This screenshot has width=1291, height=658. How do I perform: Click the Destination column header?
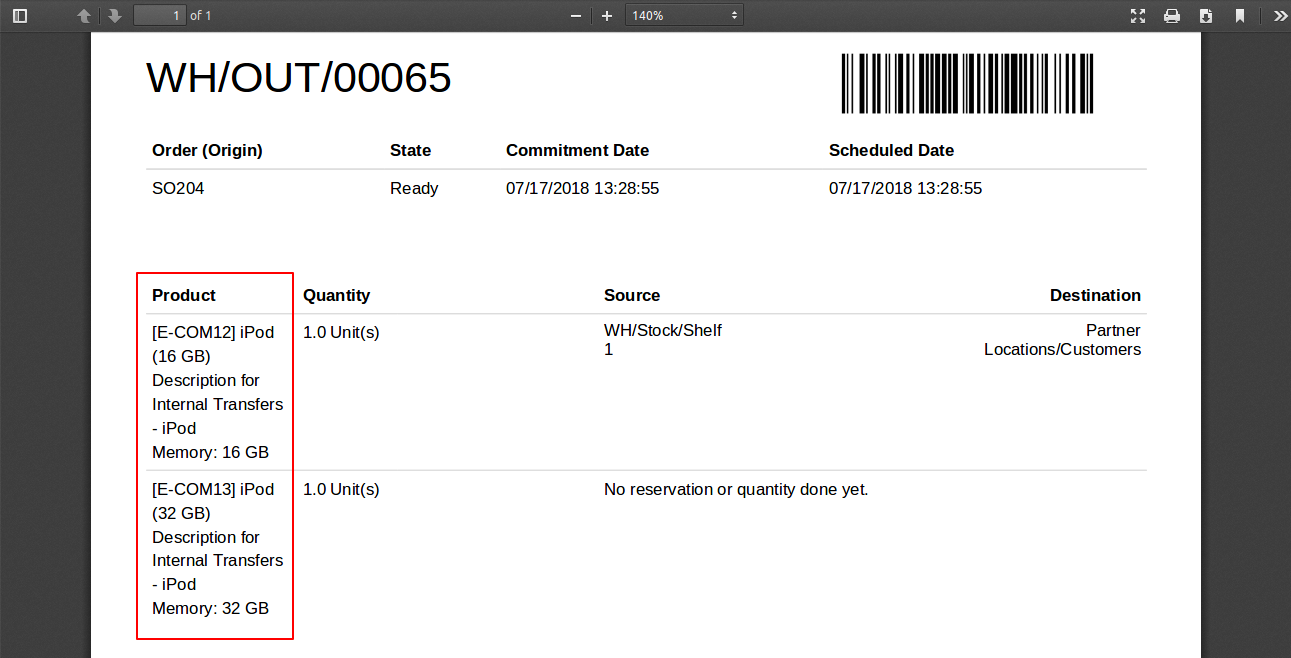click(x=1095, y=296)
